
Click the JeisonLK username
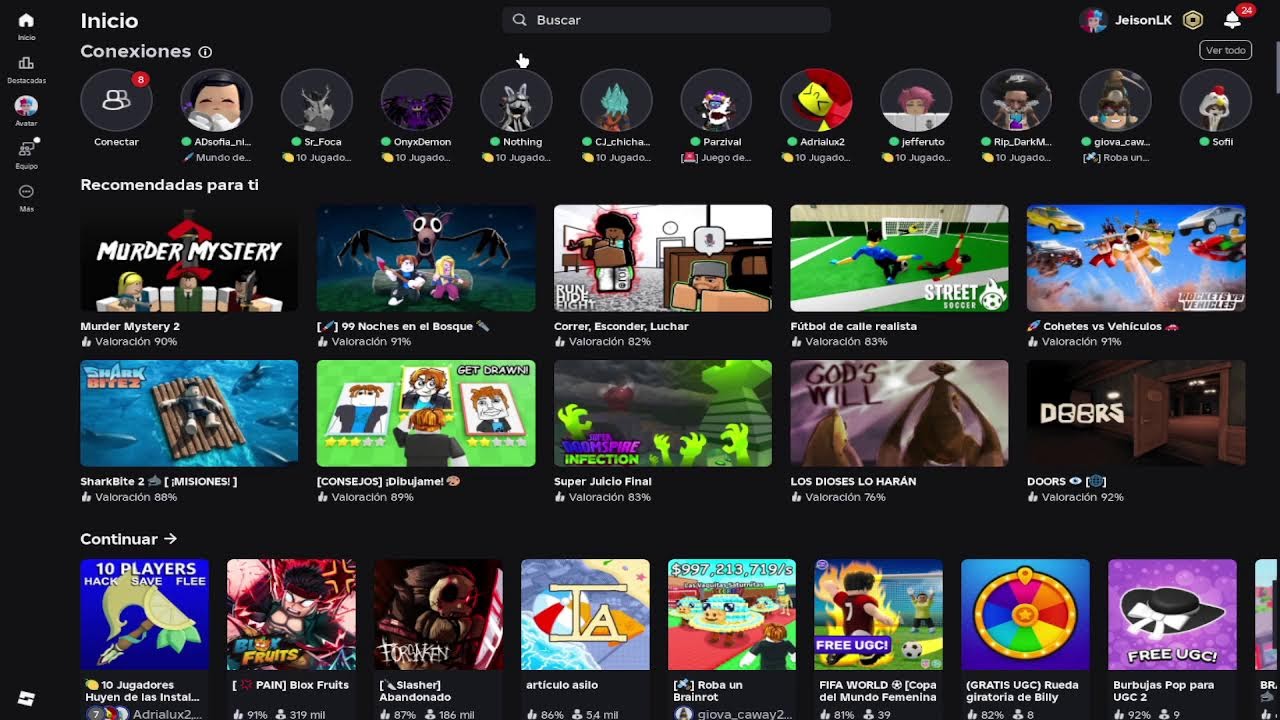click(x=1143, y=20)
